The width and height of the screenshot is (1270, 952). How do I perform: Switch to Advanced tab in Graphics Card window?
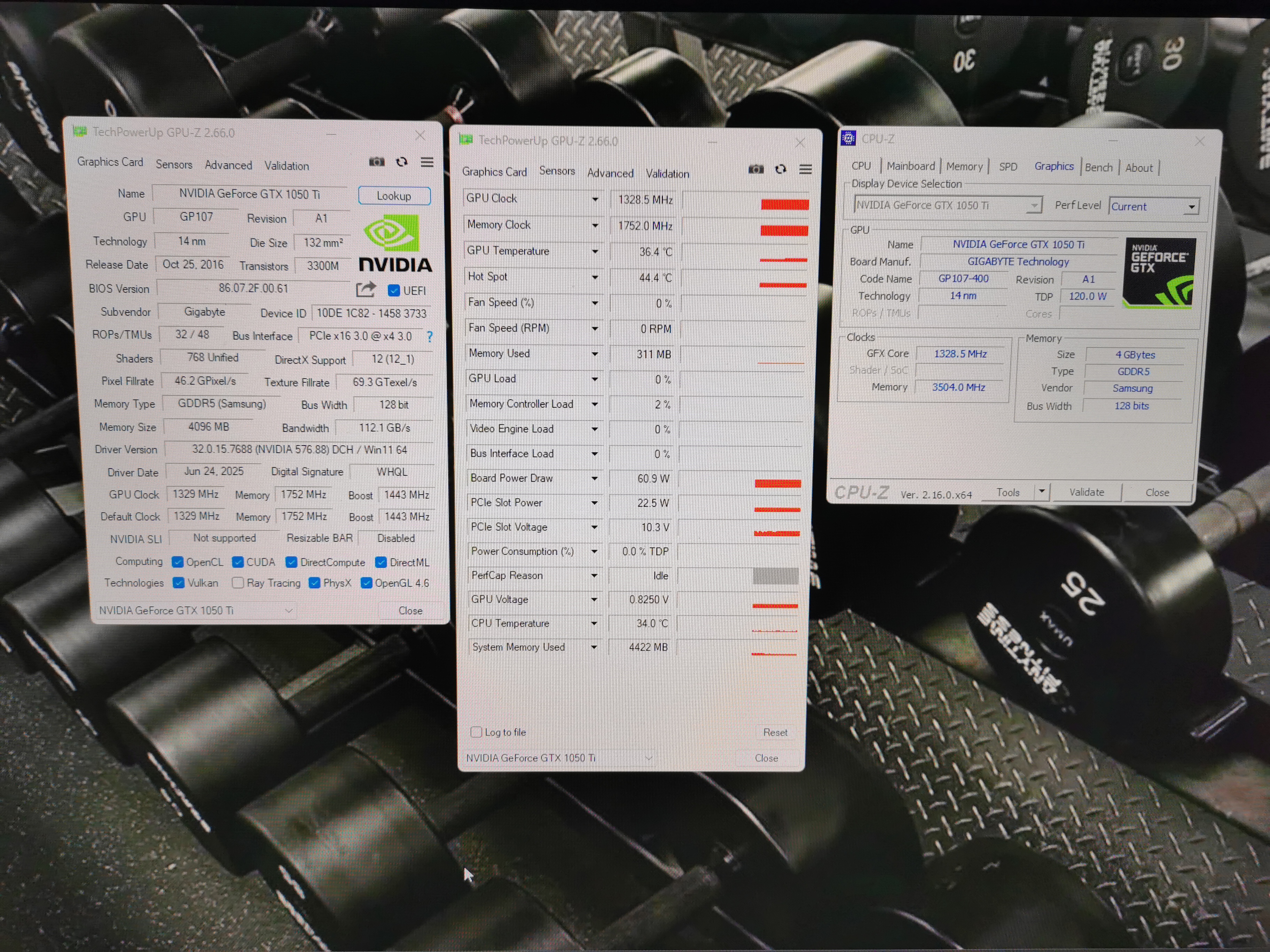[228, 165]
